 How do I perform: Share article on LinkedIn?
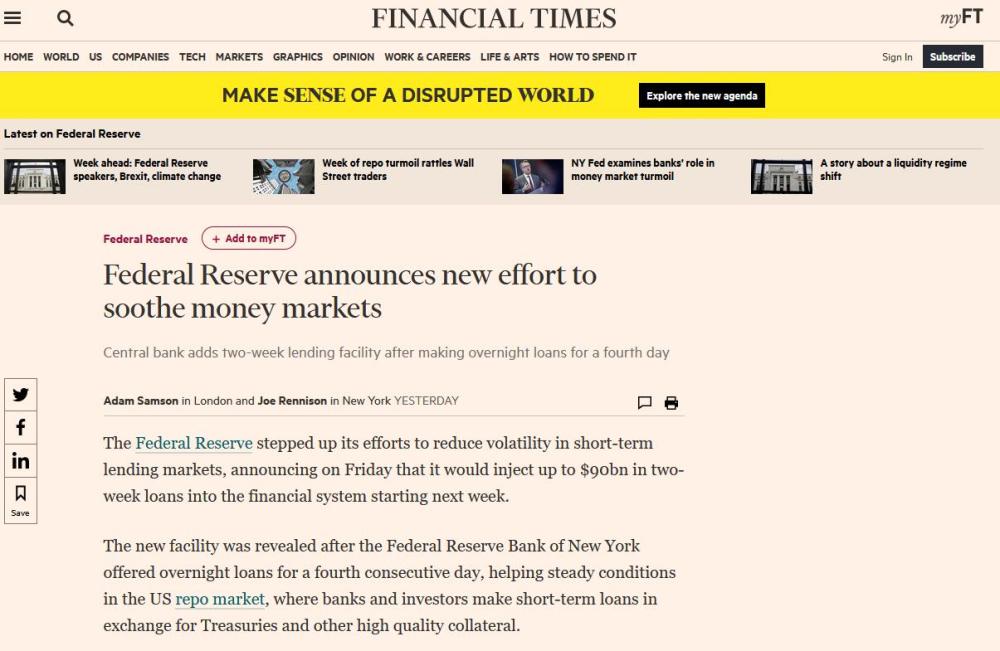click(20, 460)
